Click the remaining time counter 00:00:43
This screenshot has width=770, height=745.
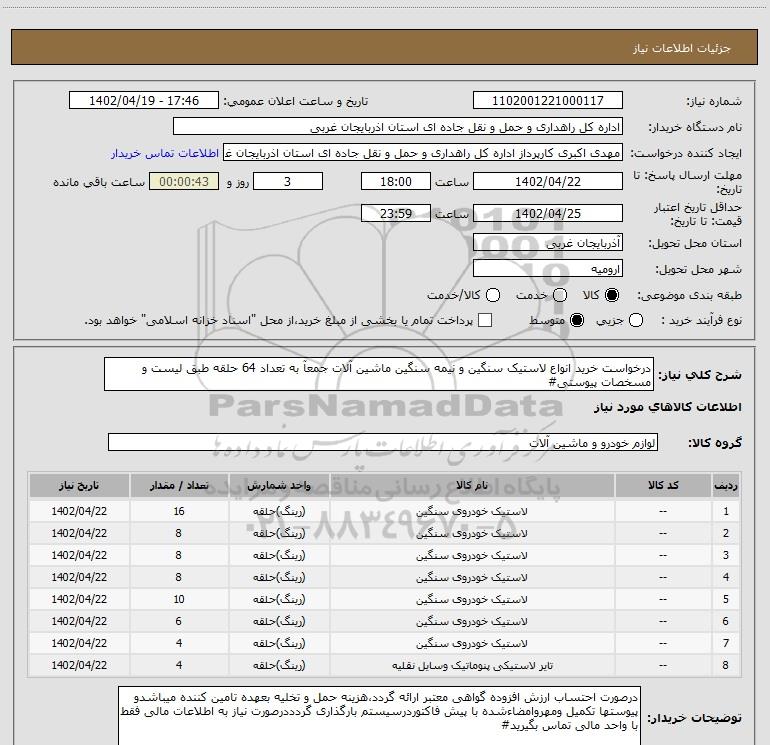click(x=184, y=182)
